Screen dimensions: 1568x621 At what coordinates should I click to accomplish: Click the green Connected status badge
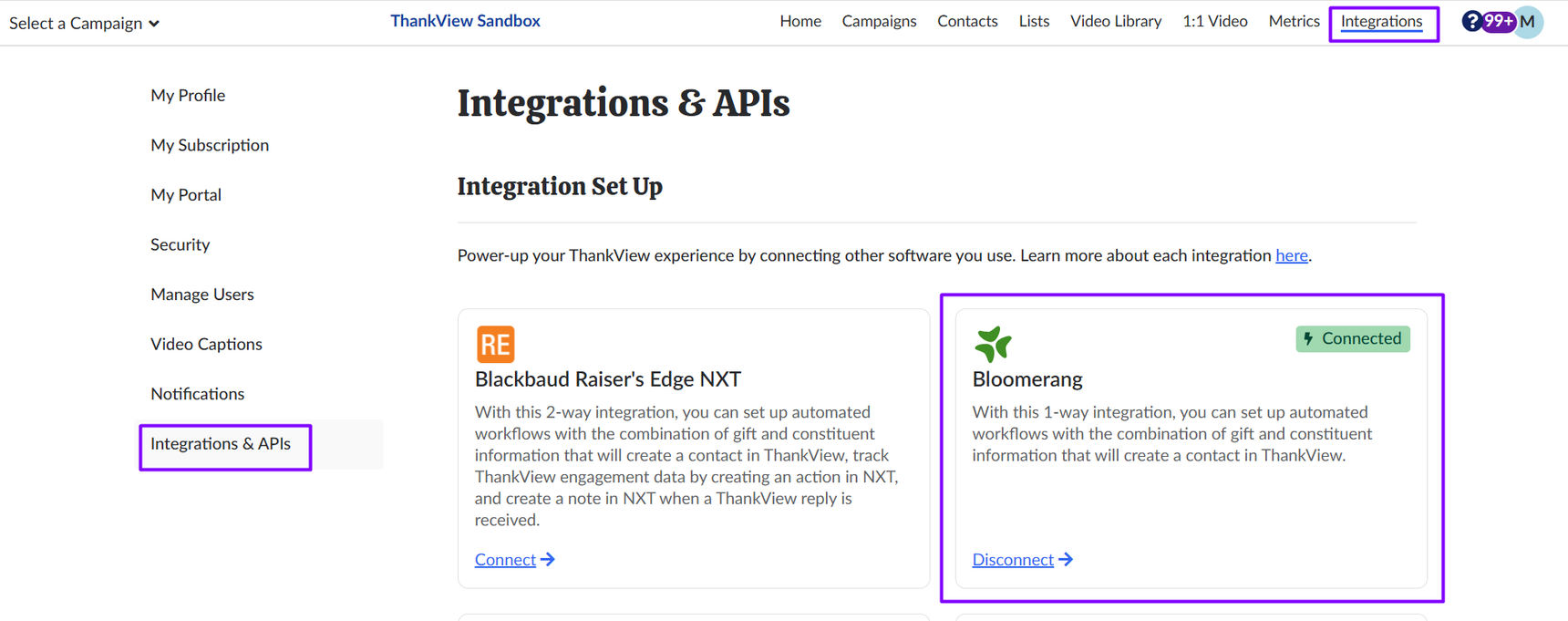click(1353, 339)
